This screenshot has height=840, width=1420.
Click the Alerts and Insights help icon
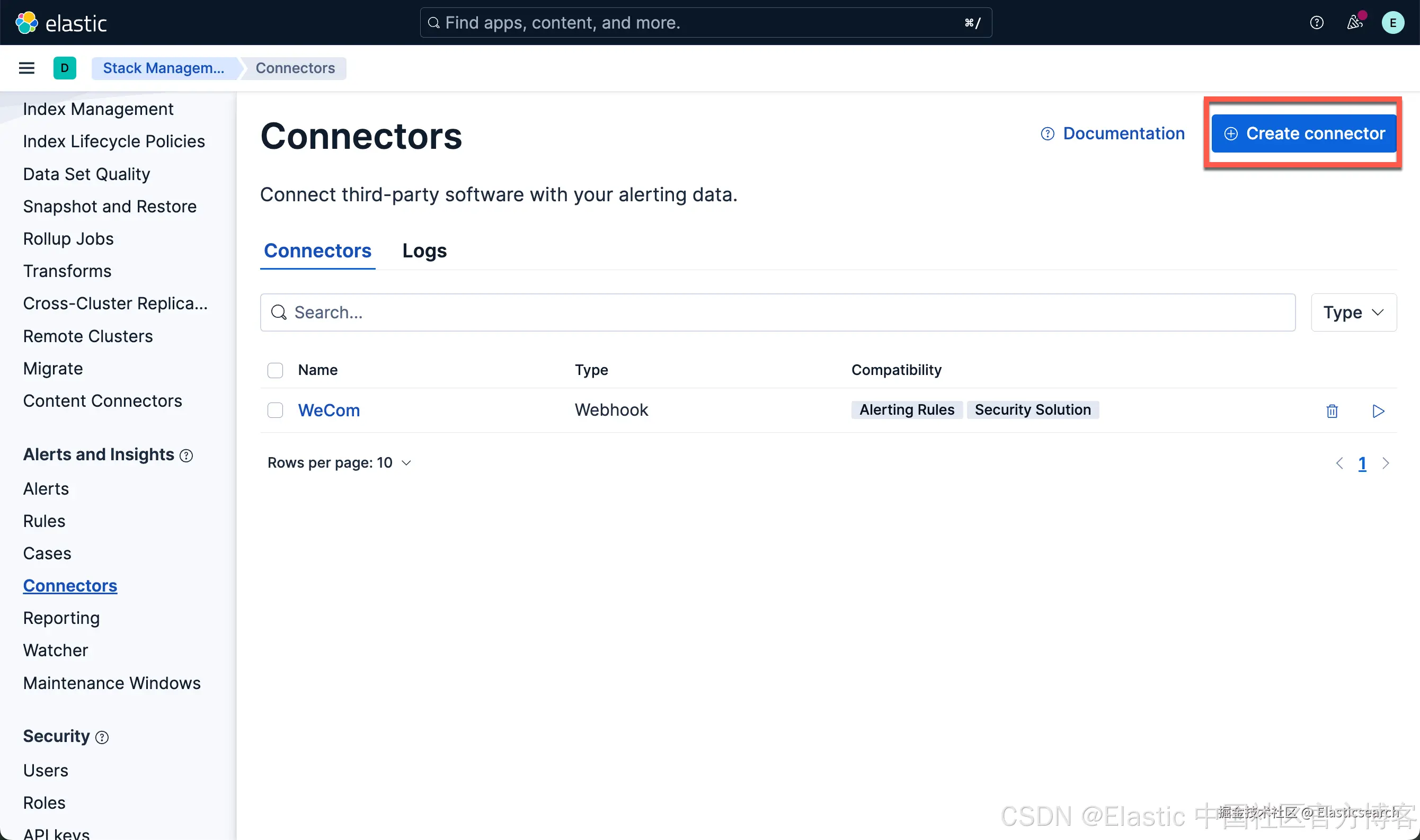[187, 455]
